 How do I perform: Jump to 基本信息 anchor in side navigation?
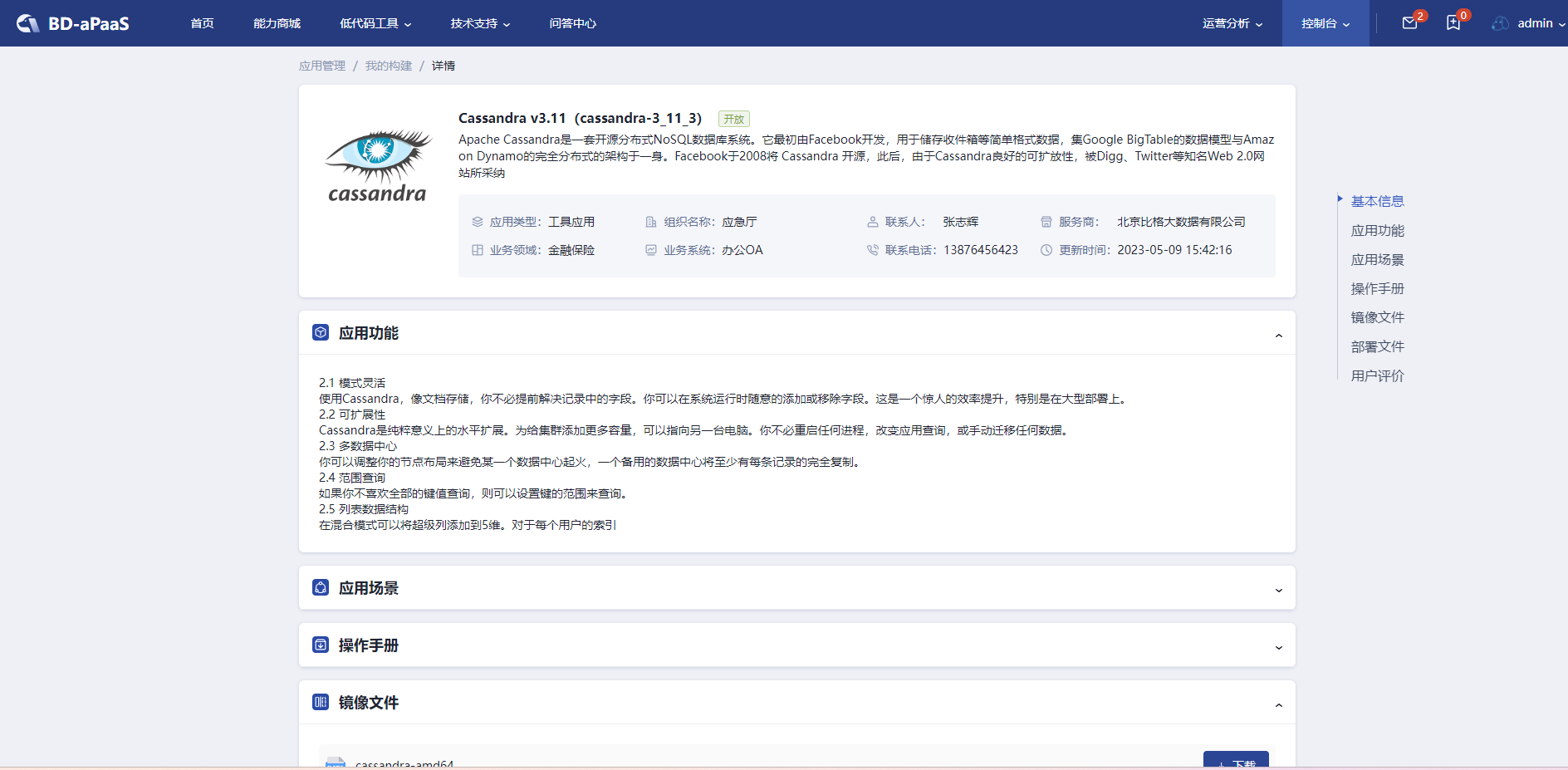pos(1377,201)
